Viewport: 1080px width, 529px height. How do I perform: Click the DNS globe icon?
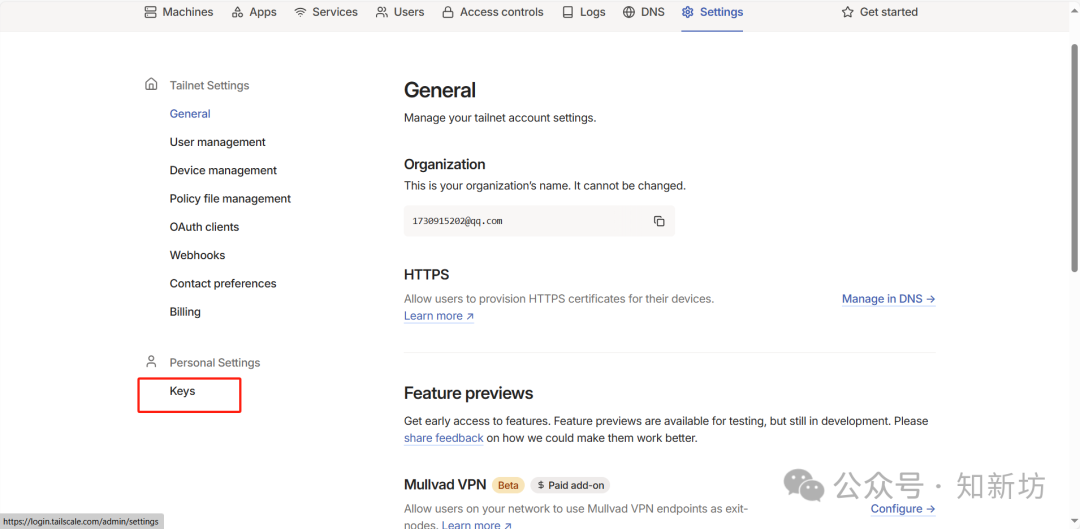tap(629, 12)
